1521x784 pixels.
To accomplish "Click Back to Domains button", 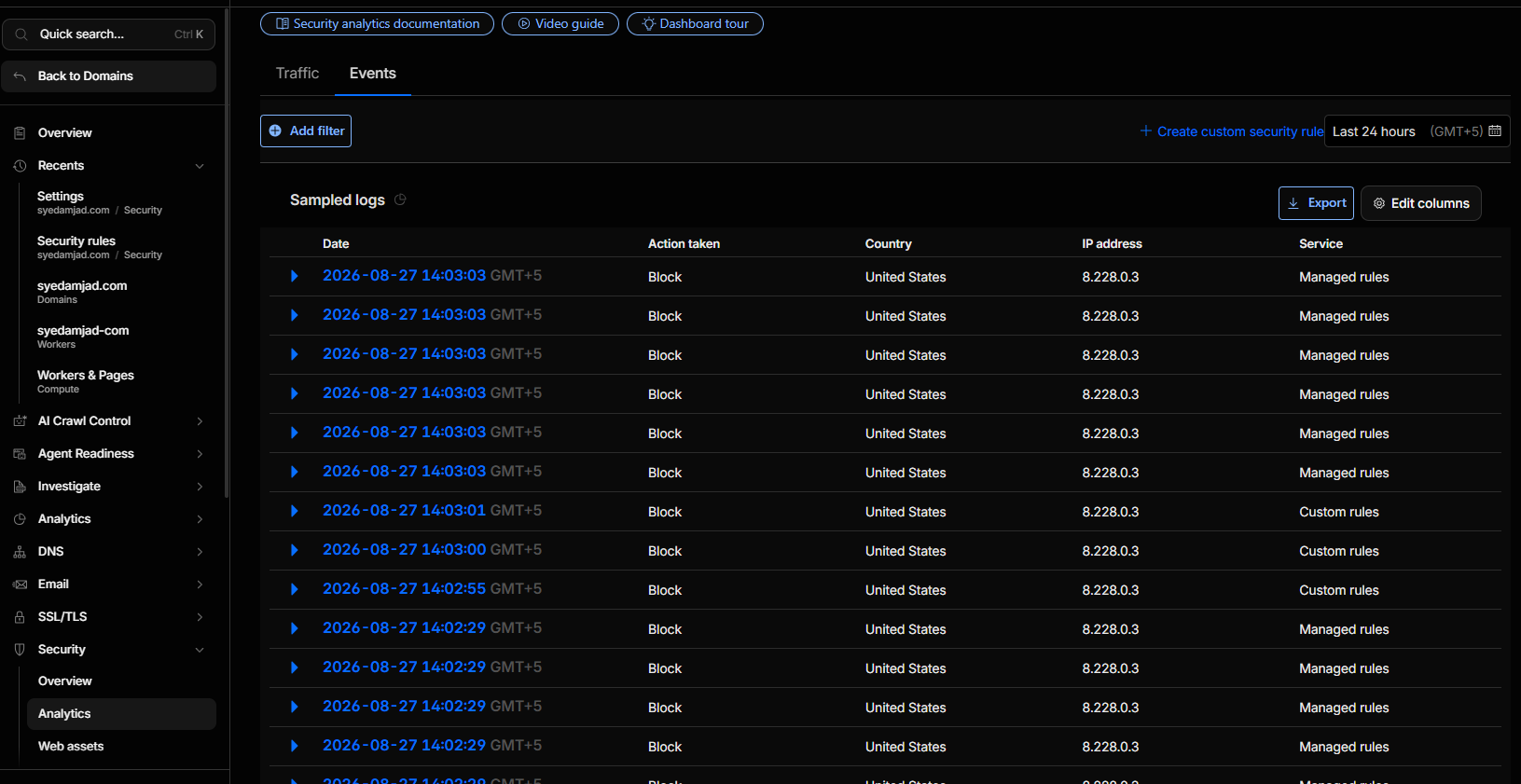I will click(x=109, y=76).
